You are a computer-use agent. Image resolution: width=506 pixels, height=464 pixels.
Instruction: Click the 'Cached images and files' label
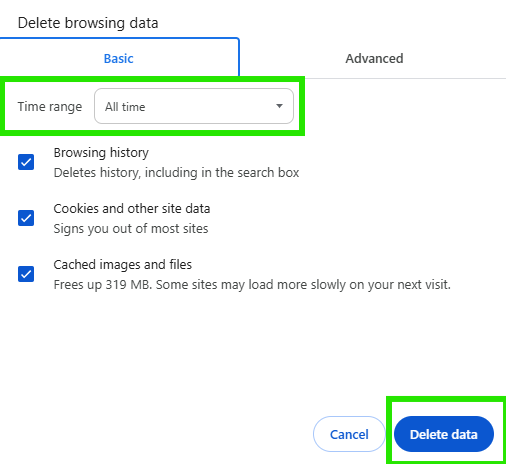[x=123, y=265]
